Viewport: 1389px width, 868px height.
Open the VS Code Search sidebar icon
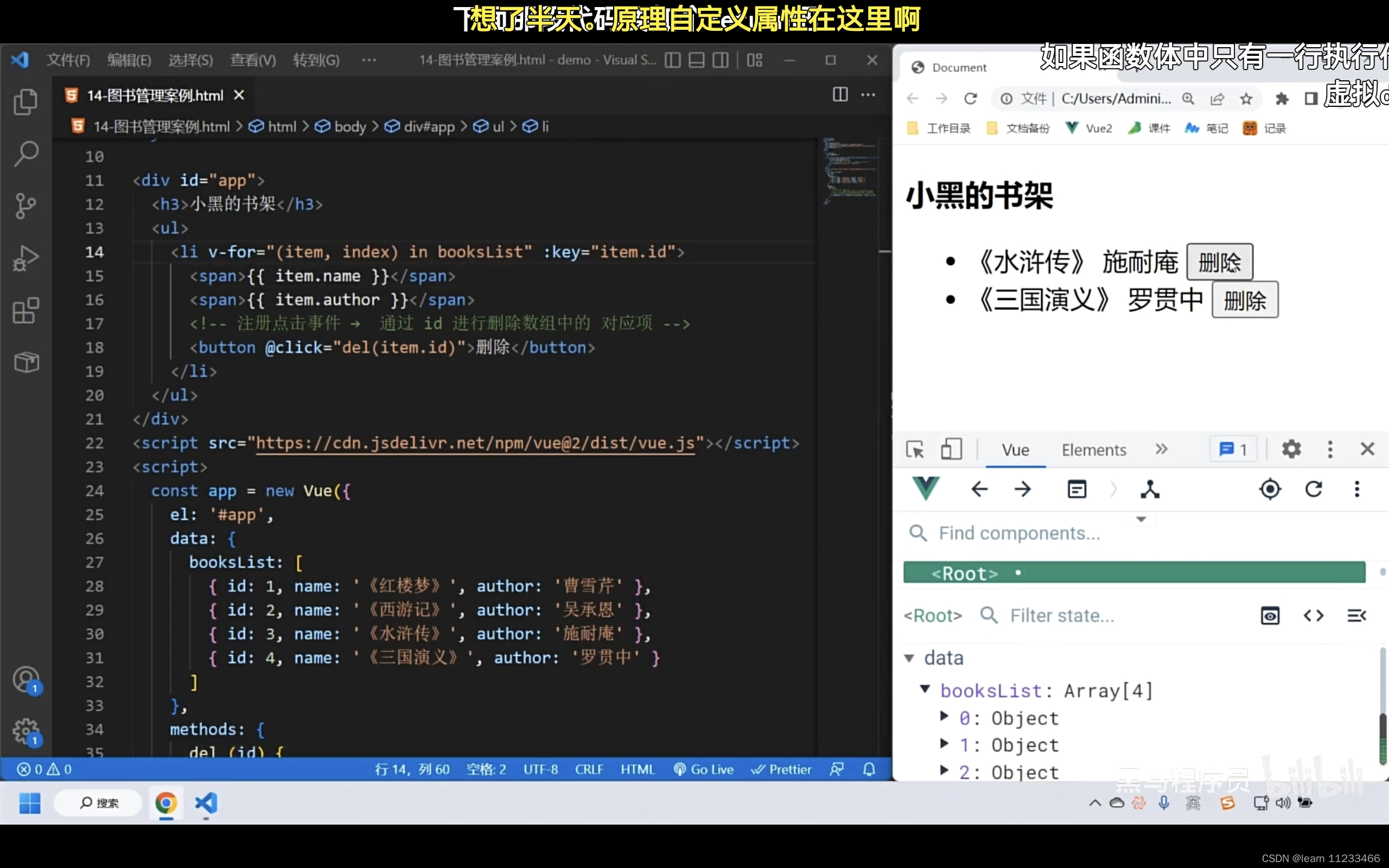pos(26,154)
